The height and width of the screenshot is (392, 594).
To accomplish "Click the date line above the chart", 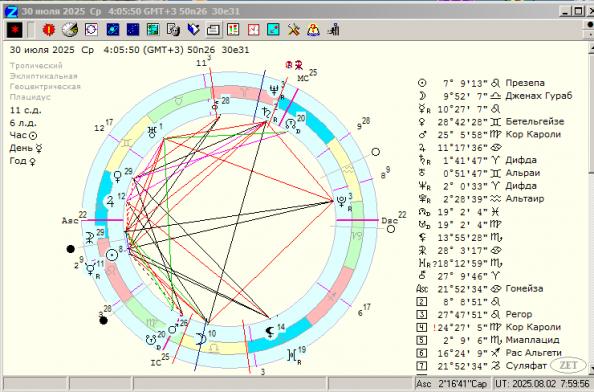I will (x=129, y=50).
